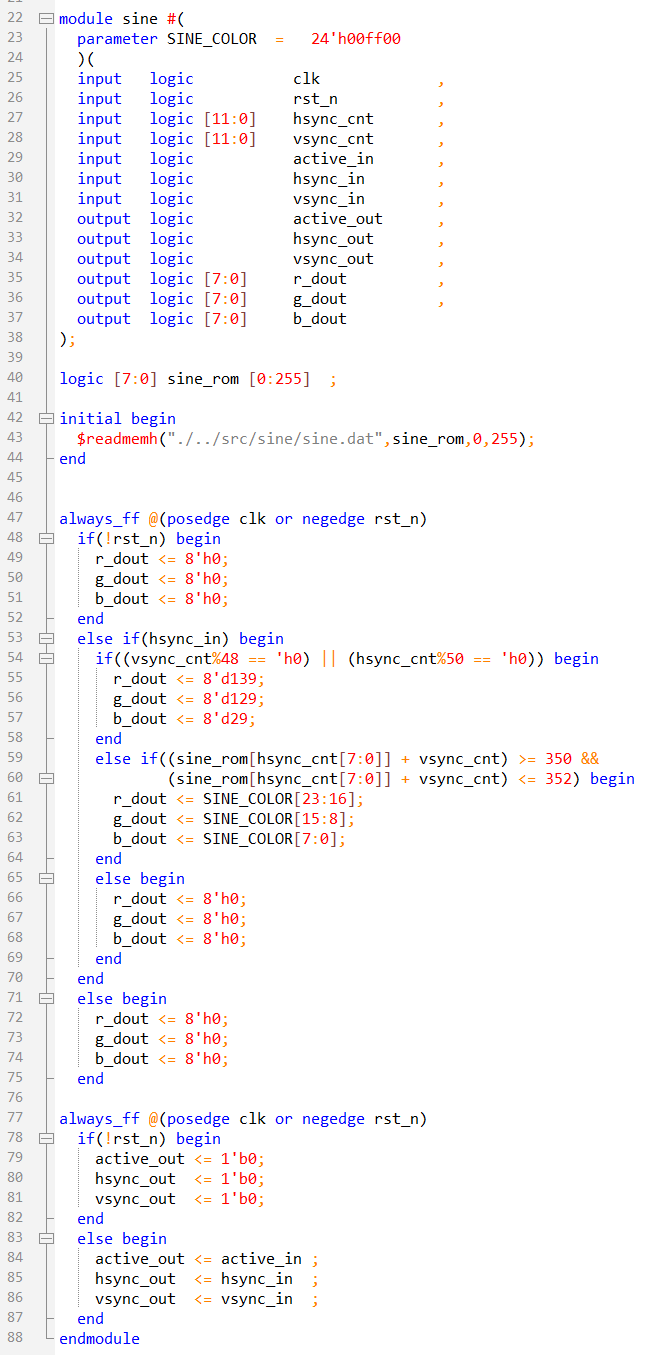Image resolution: width=659 pixels, height=1355 pixels.
Task: Click active_in on line 84 assignment
Action: (x=261, y=1259)
